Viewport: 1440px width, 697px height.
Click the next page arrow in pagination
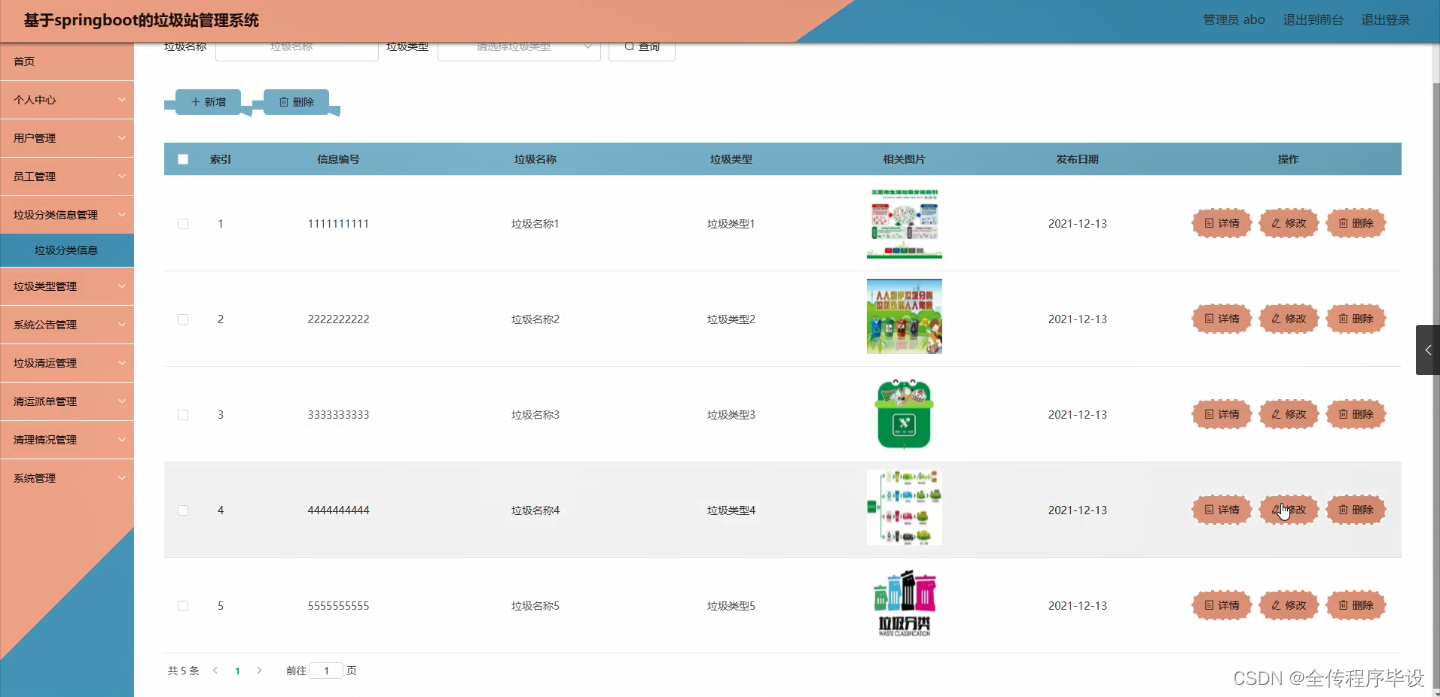click(259, 670)
